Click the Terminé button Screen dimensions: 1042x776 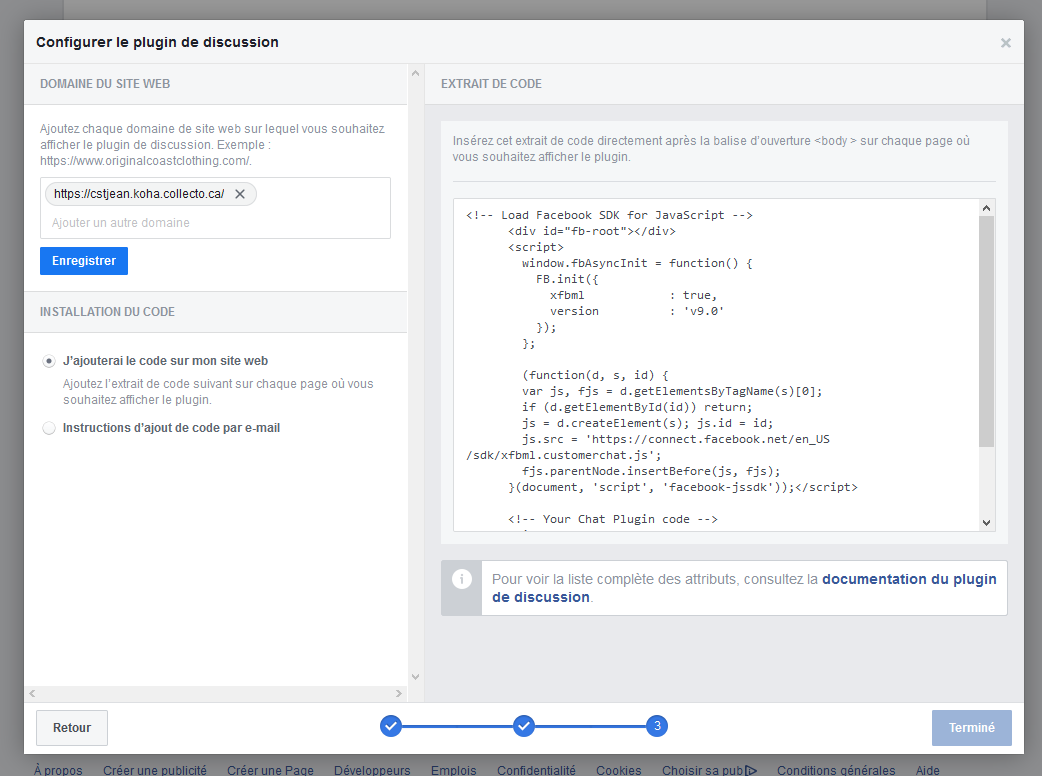(972, 728)
